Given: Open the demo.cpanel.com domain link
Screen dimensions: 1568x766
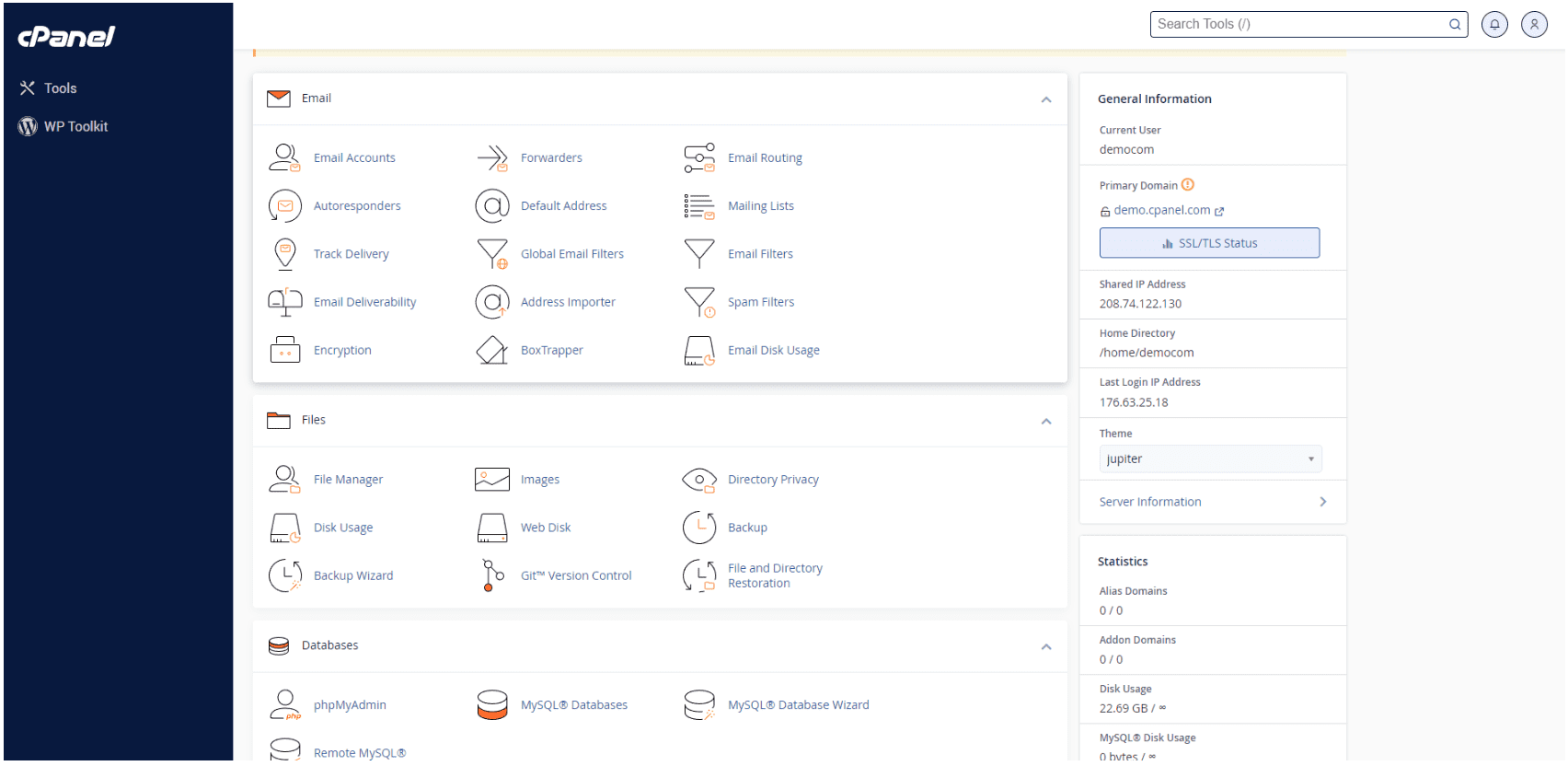Looking at the screenshot, I should tap(1162, 210).
